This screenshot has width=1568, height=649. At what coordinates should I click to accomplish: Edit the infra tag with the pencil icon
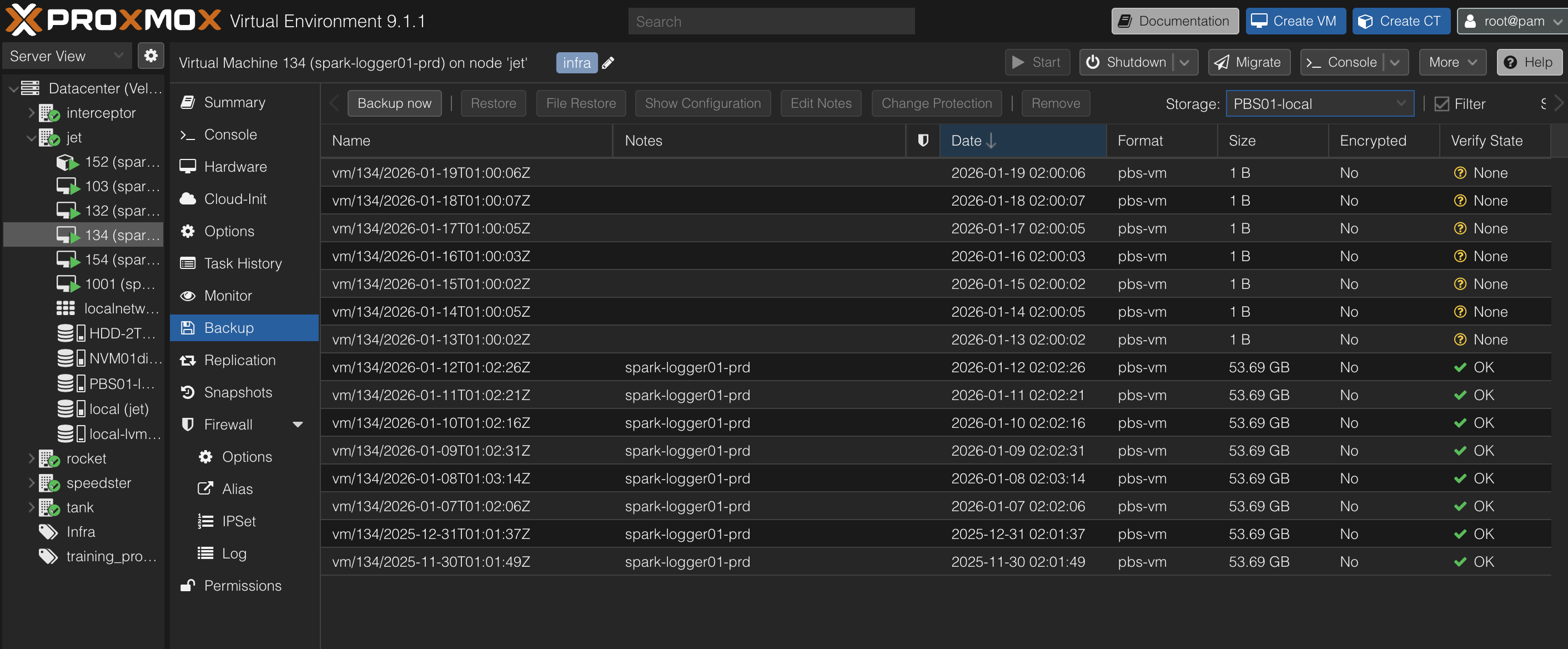pyautogui.click(x=608, y=63)
